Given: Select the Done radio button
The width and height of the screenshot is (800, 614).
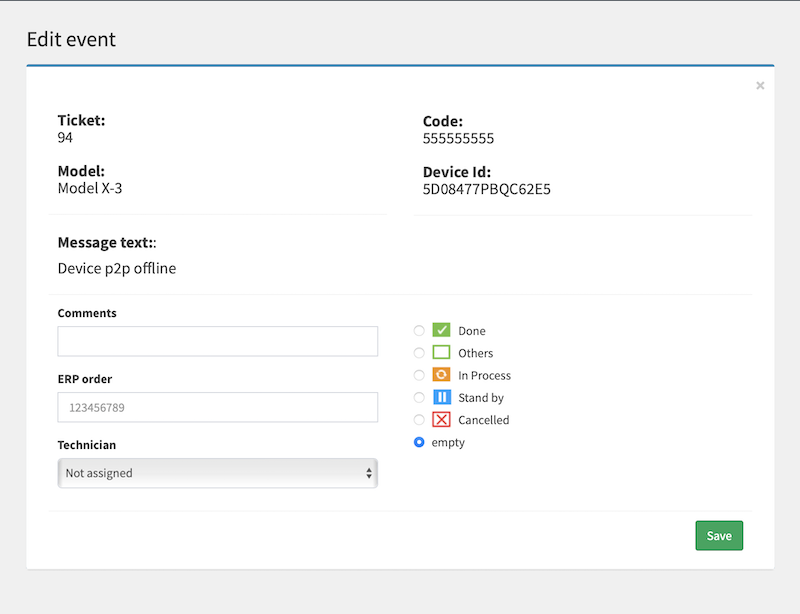Looking at the screenshot, I should (x=419, y=331).
